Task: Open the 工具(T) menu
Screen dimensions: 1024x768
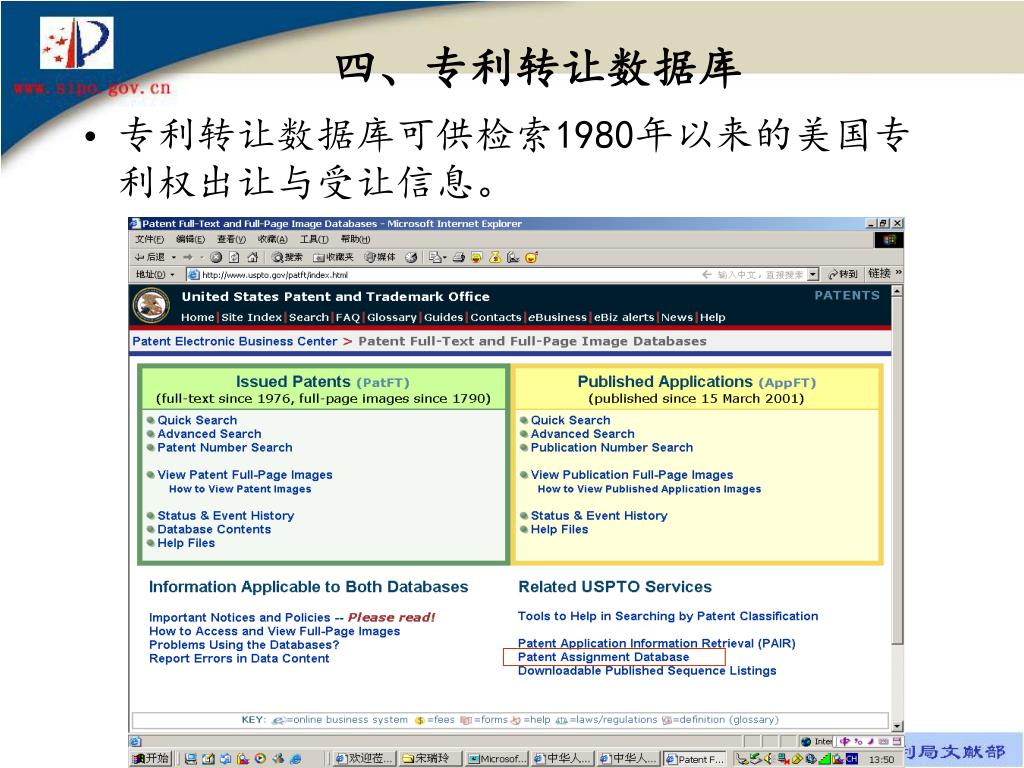Action: pos(314,240)
